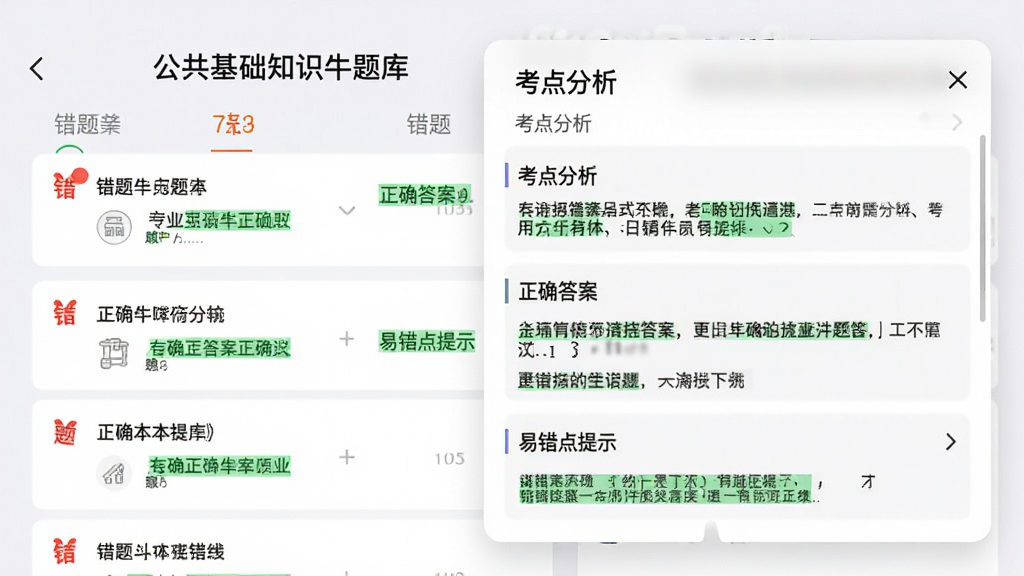Close the 考点分析 popup panel
The image size is (1024, 576).
click(957, 80)
